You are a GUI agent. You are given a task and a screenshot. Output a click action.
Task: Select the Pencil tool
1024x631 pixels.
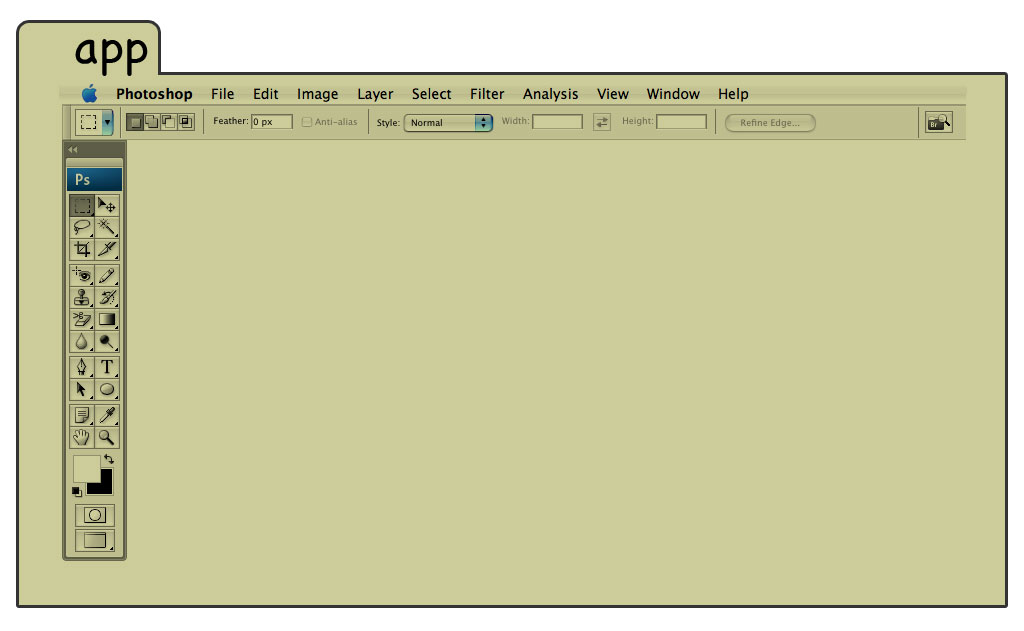(107, 276)
